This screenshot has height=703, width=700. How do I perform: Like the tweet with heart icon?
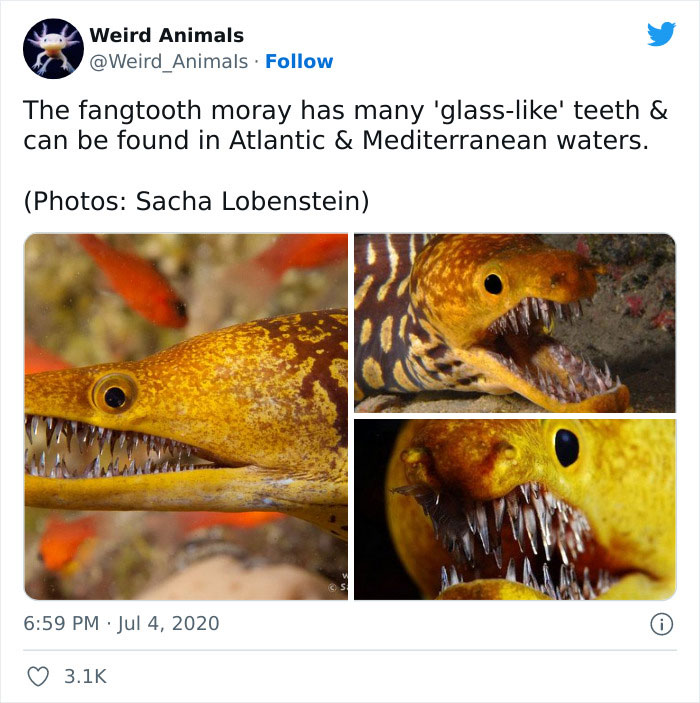pos(37,676)
